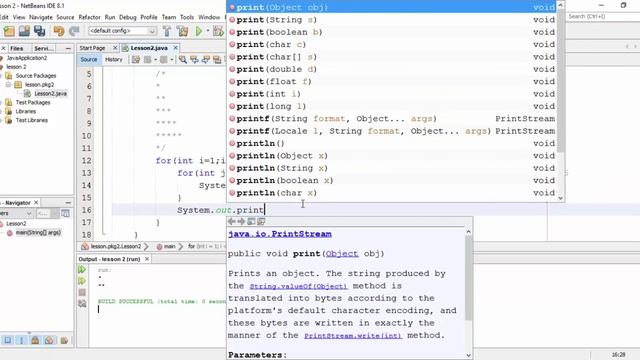
Task: Click the Find Selection magnifier icon in editor
Action: point(183,60)
